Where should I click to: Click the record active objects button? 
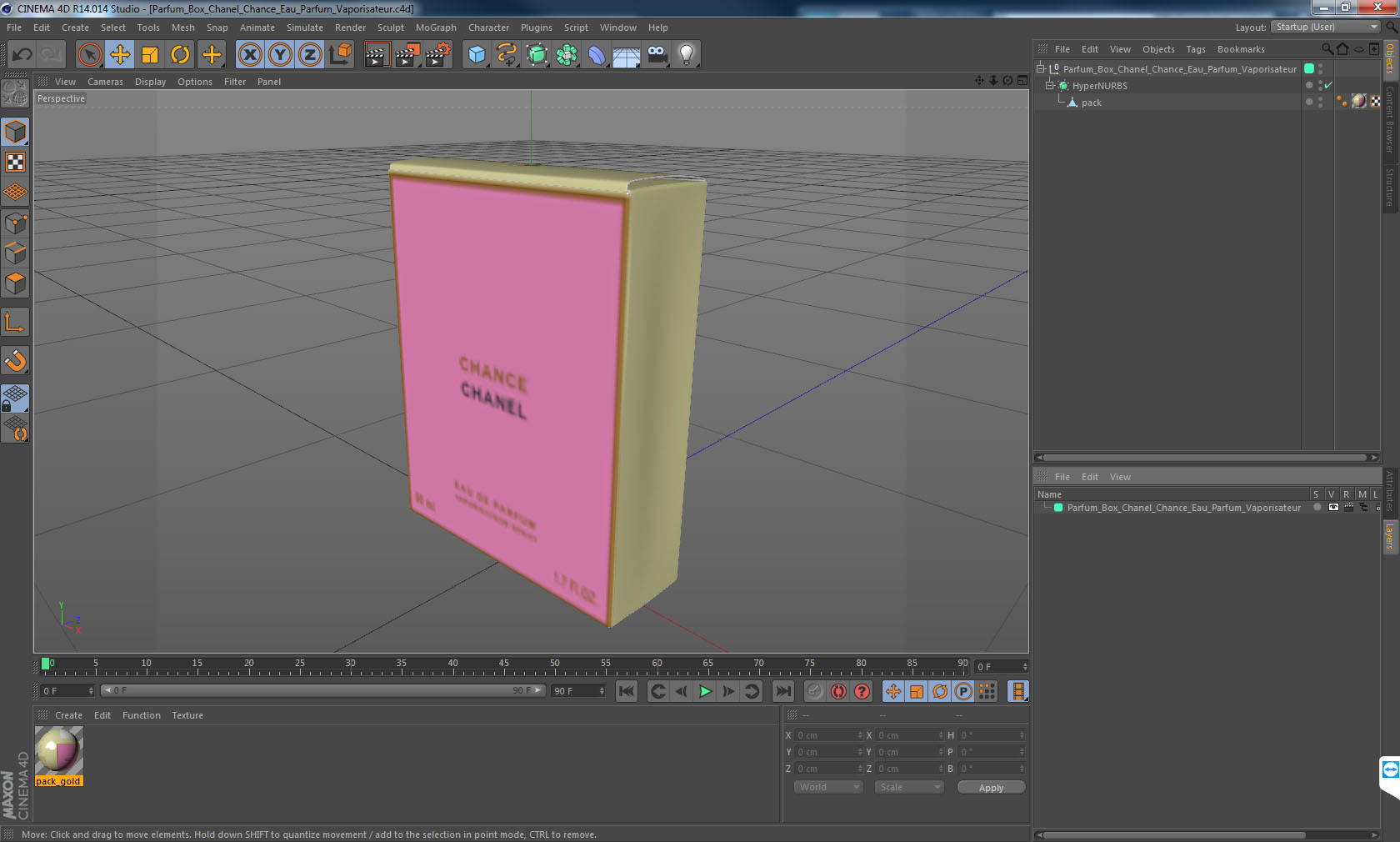[x=815, y=691]
